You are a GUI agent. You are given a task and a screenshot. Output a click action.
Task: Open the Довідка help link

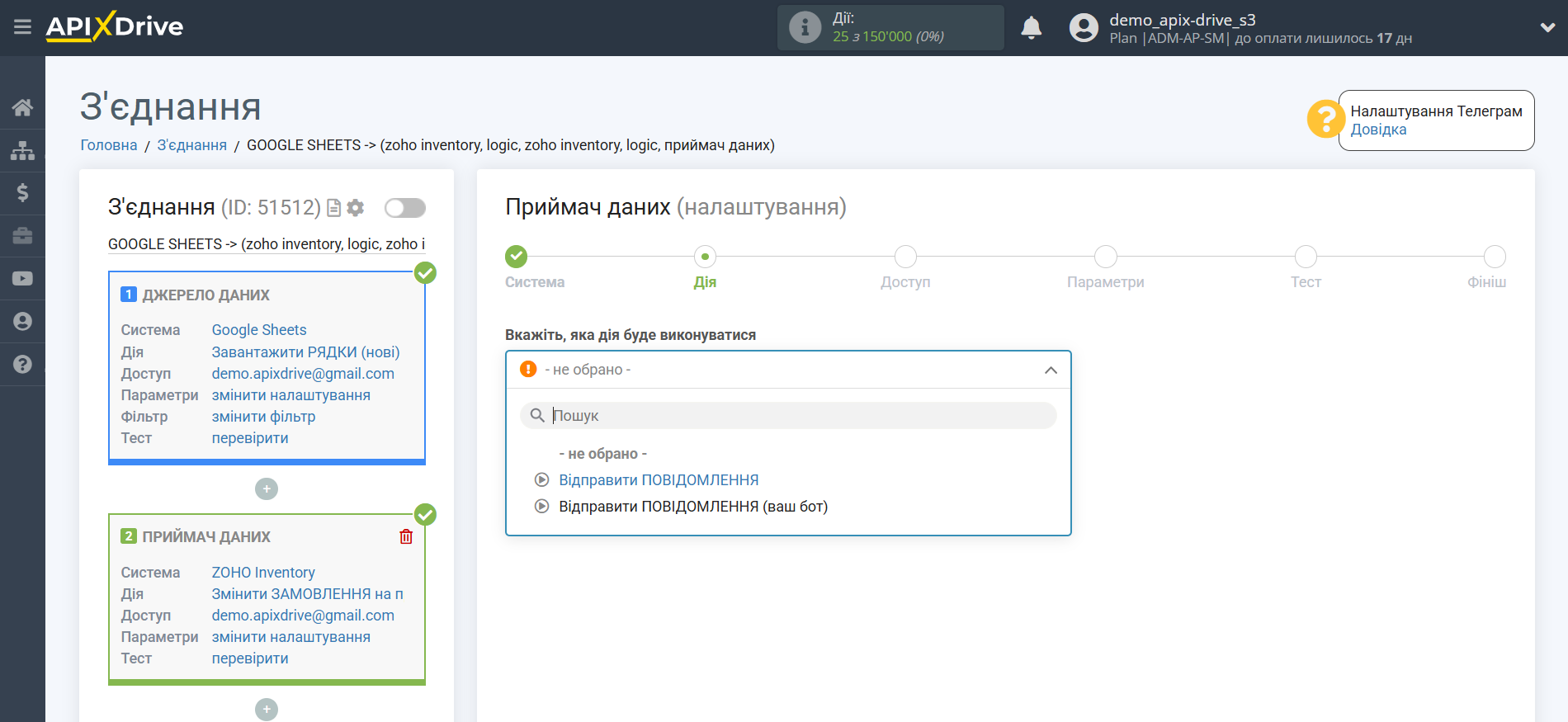click(x=1378, y=130)
